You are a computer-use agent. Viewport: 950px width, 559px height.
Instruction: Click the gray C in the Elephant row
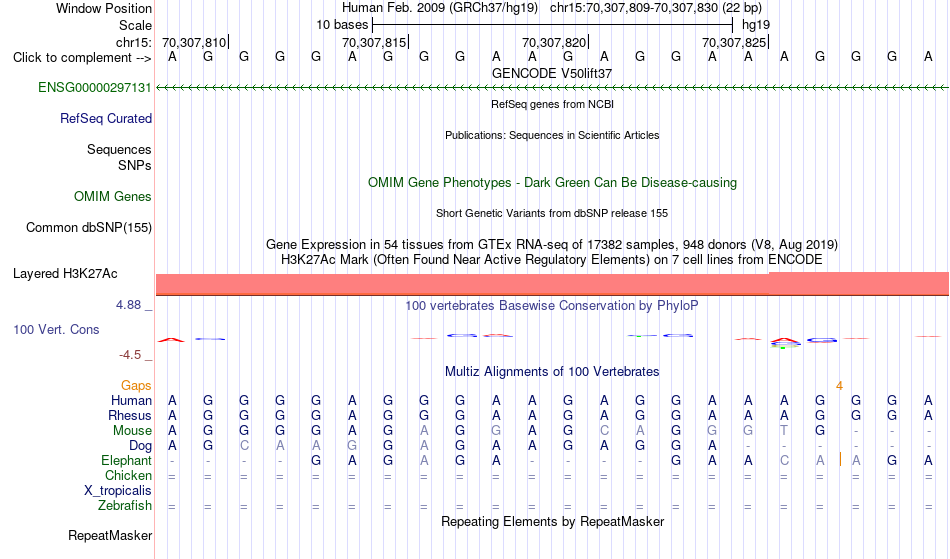tap(784, 461)
